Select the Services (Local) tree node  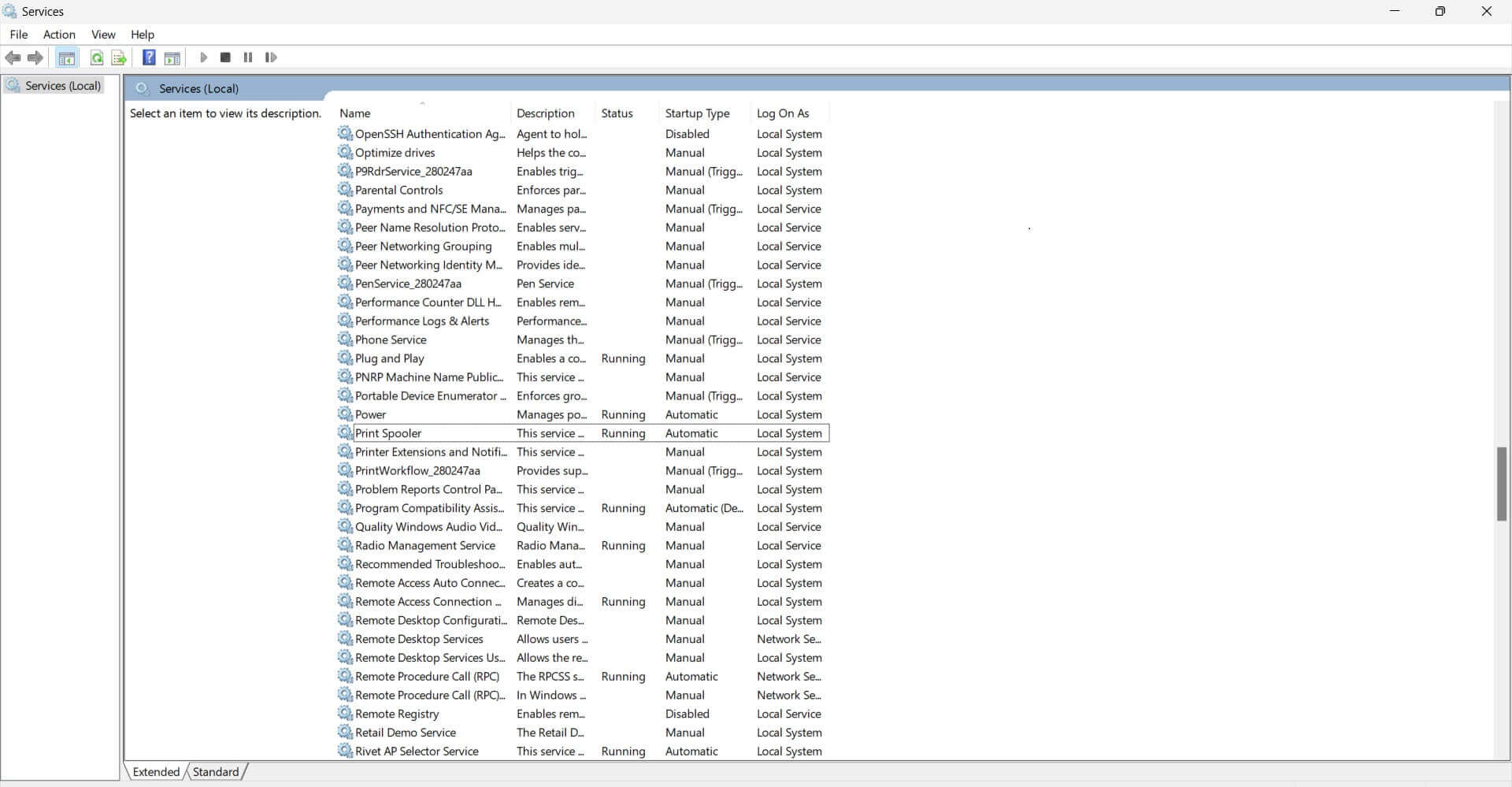click(62, 85)
